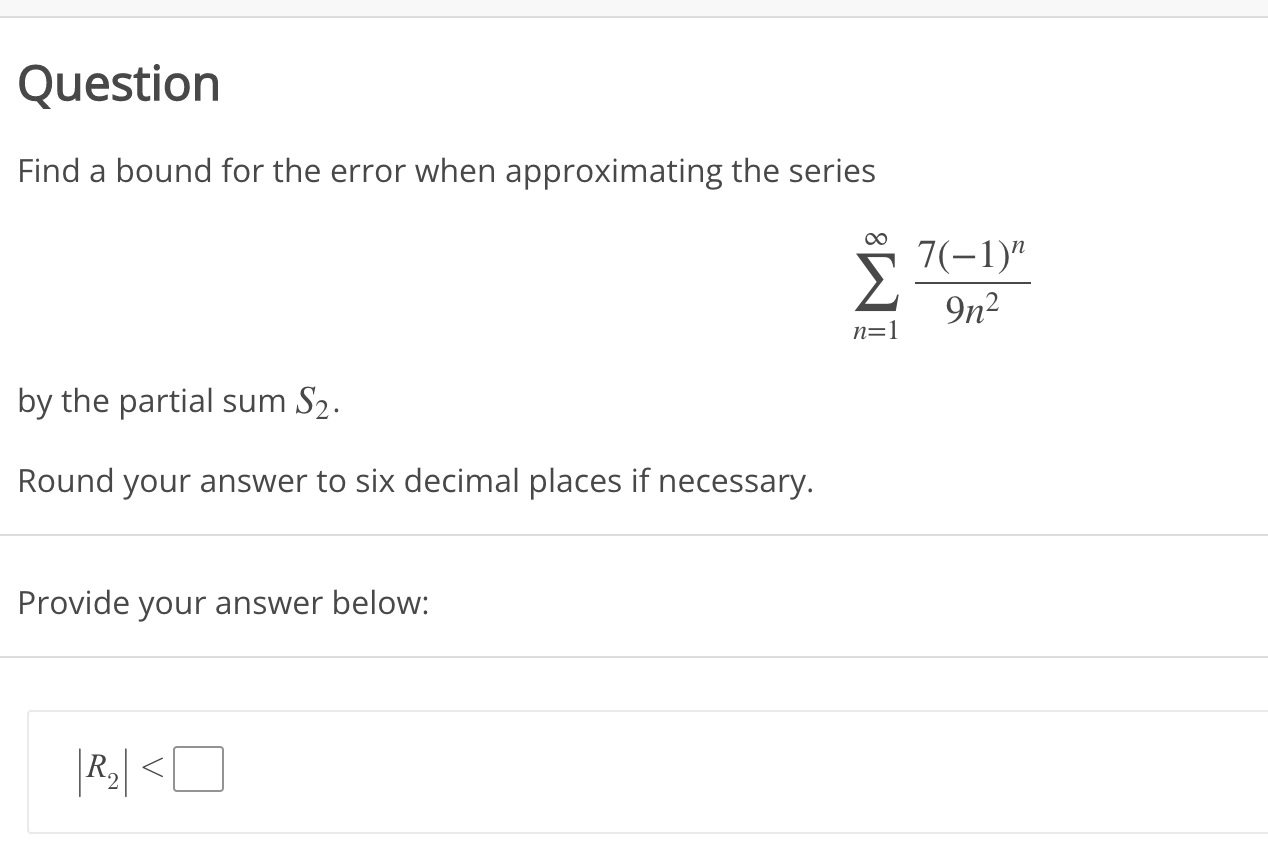Click the rounding instructions sentence

(415, 481)
